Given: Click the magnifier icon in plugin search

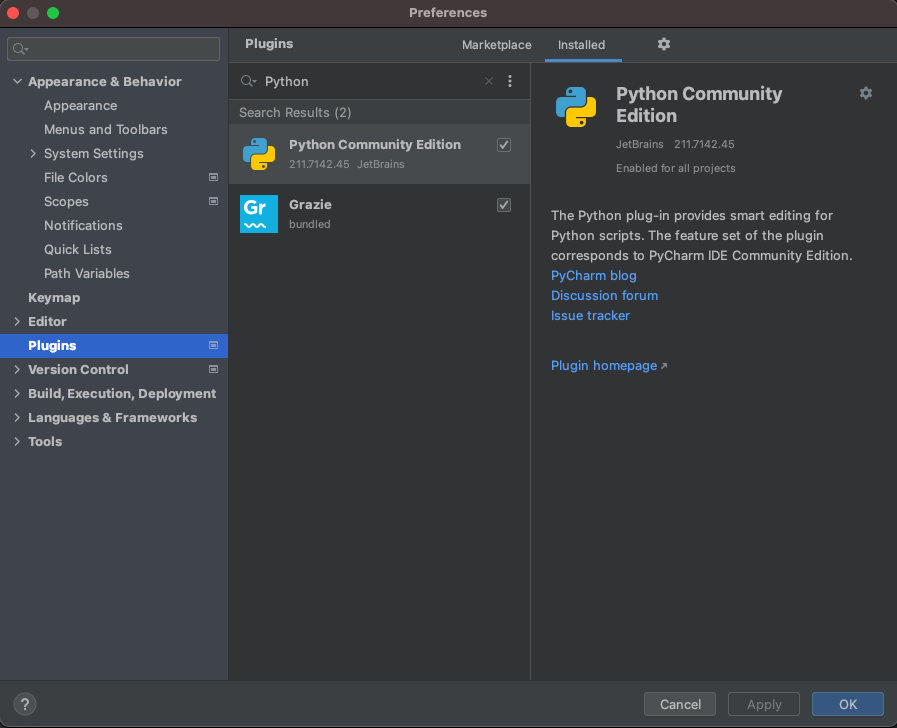Looking at the screenshot, I should (x=248, y=81).
